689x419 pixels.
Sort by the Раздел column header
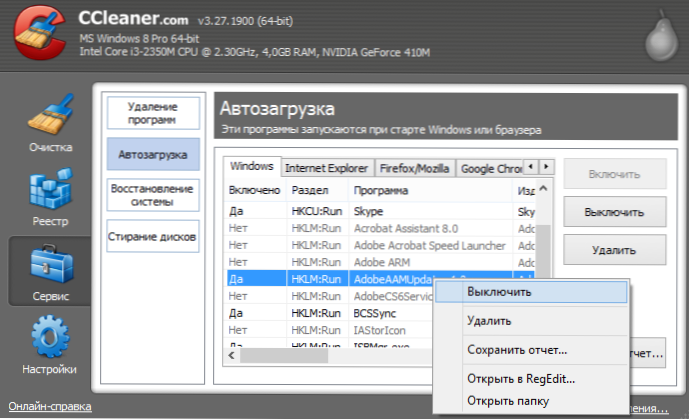(x=318, y=190)
